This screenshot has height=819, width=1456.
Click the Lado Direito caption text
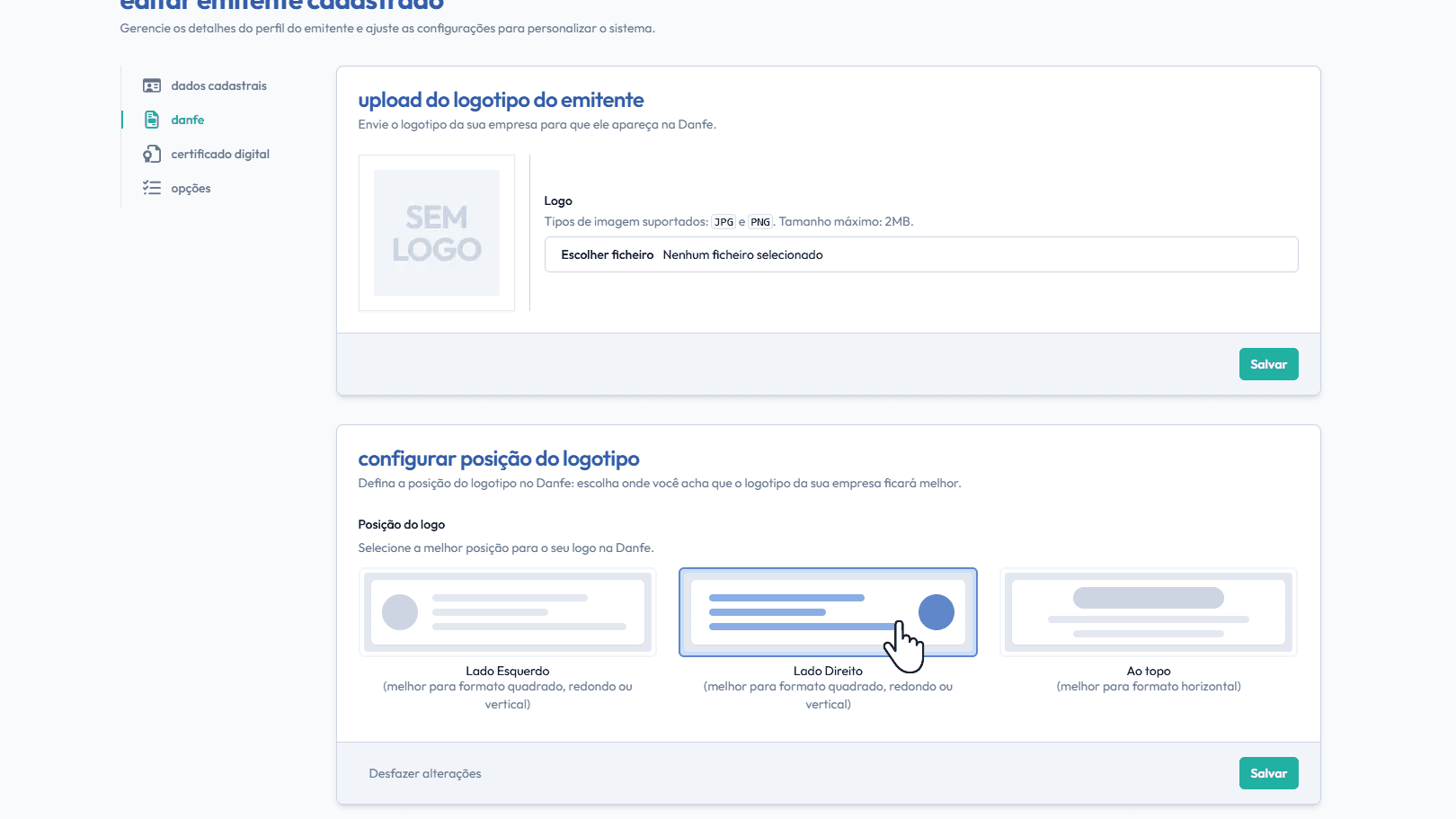pos(828,672)
